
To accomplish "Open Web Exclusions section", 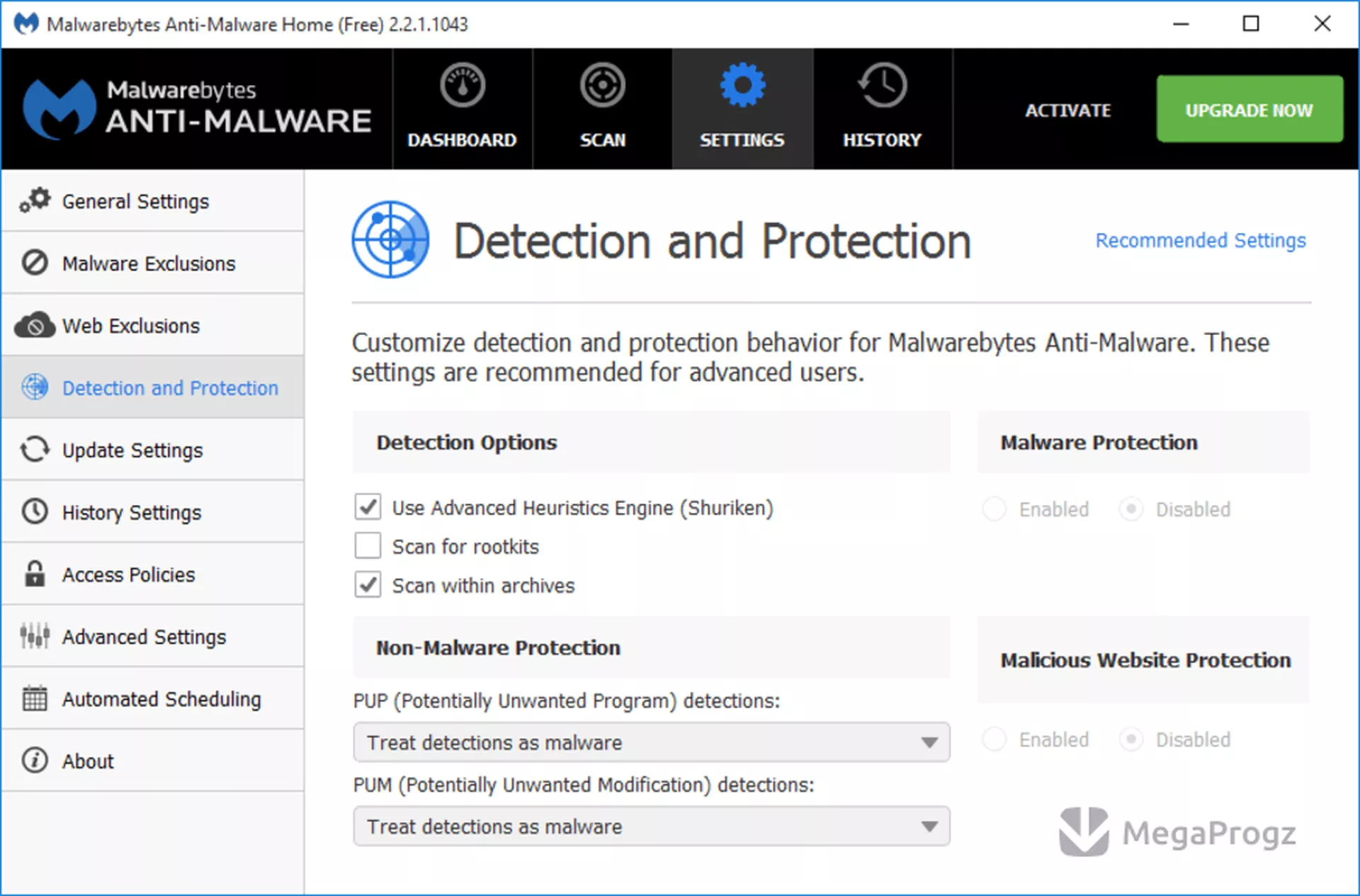I will (x=152, y=325).
